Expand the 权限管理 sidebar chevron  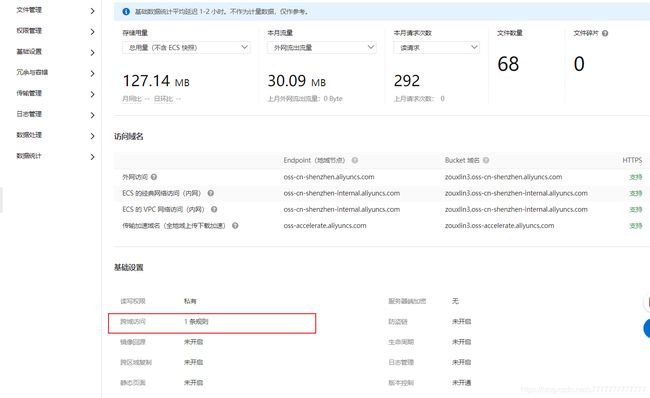coord(92,32)
